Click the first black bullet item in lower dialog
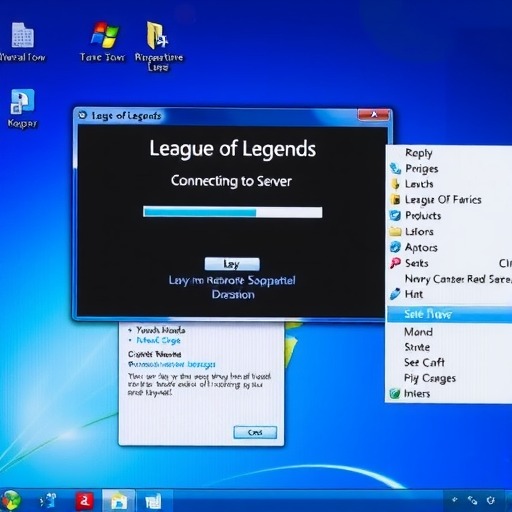 point(161,330)
